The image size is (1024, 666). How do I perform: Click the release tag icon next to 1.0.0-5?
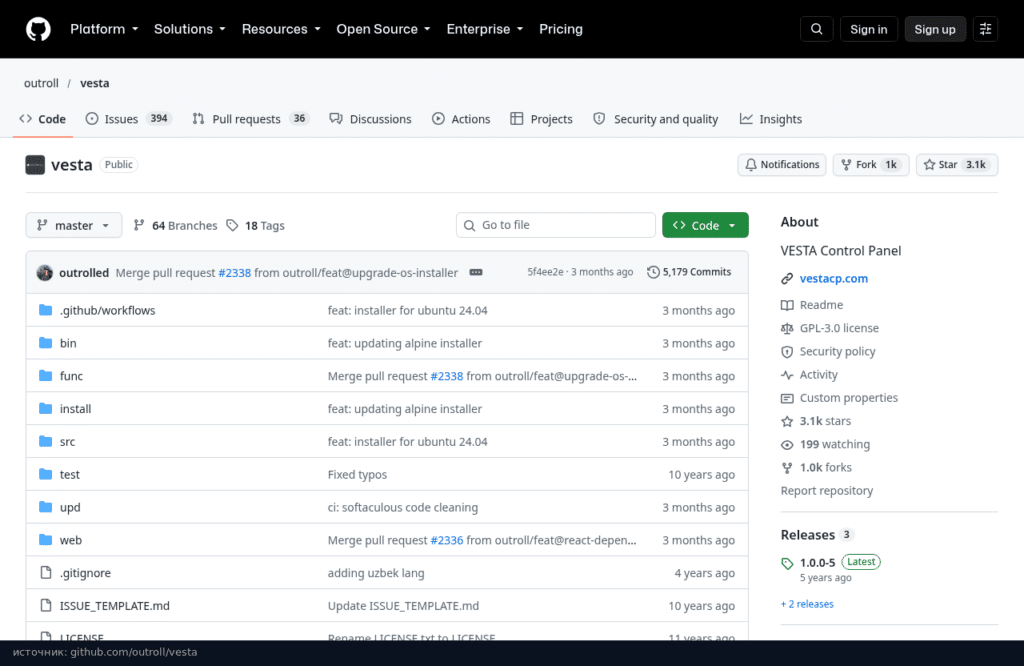point(787,563)
